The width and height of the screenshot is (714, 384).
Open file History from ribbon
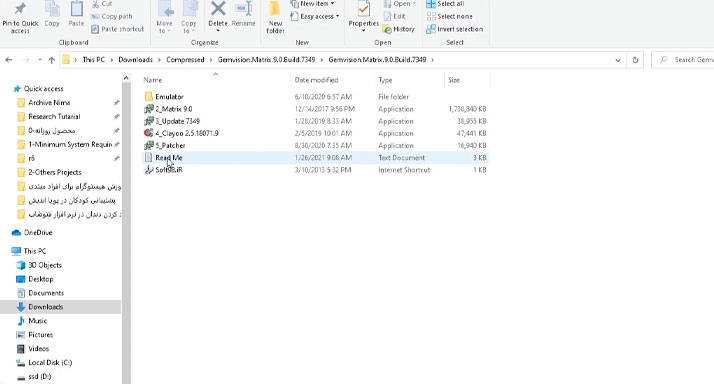pyautogui.click(x=399, y=29)
